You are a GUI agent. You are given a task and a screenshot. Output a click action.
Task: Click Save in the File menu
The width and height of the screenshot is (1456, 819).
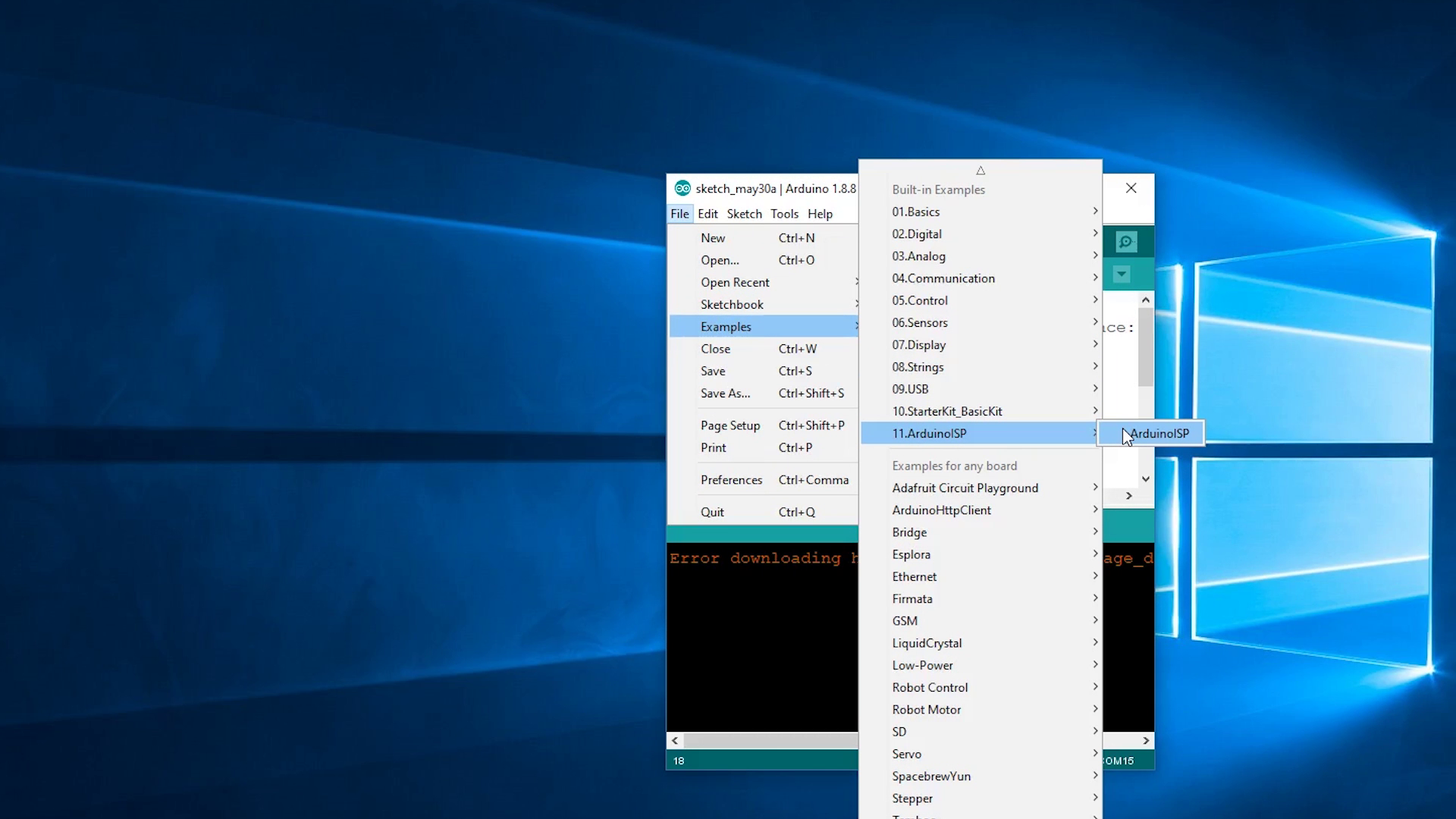[x=764, y=371]
